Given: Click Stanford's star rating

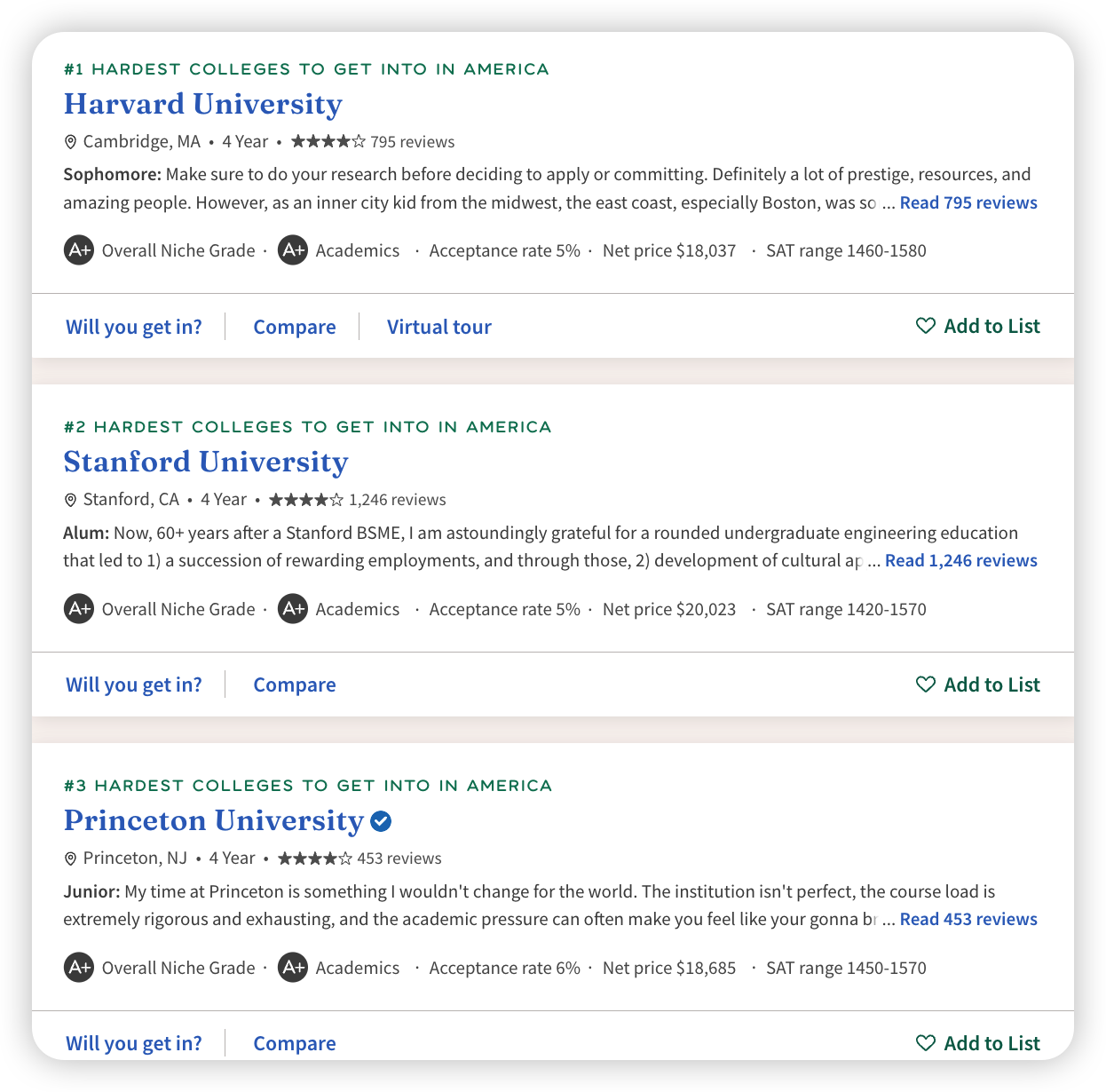Looking at the screenshot, I should click(x=306, y=500).
